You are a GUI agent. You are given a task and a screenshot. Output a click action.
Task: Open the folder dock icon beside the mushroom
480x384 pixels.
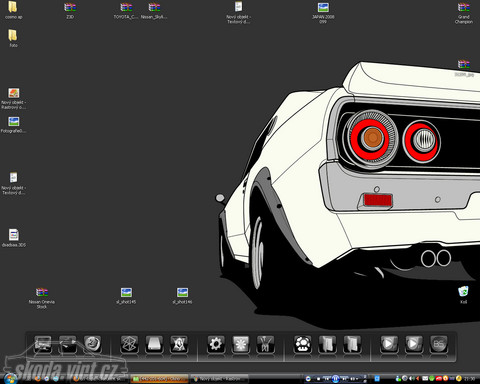click(x=327, y=344)
